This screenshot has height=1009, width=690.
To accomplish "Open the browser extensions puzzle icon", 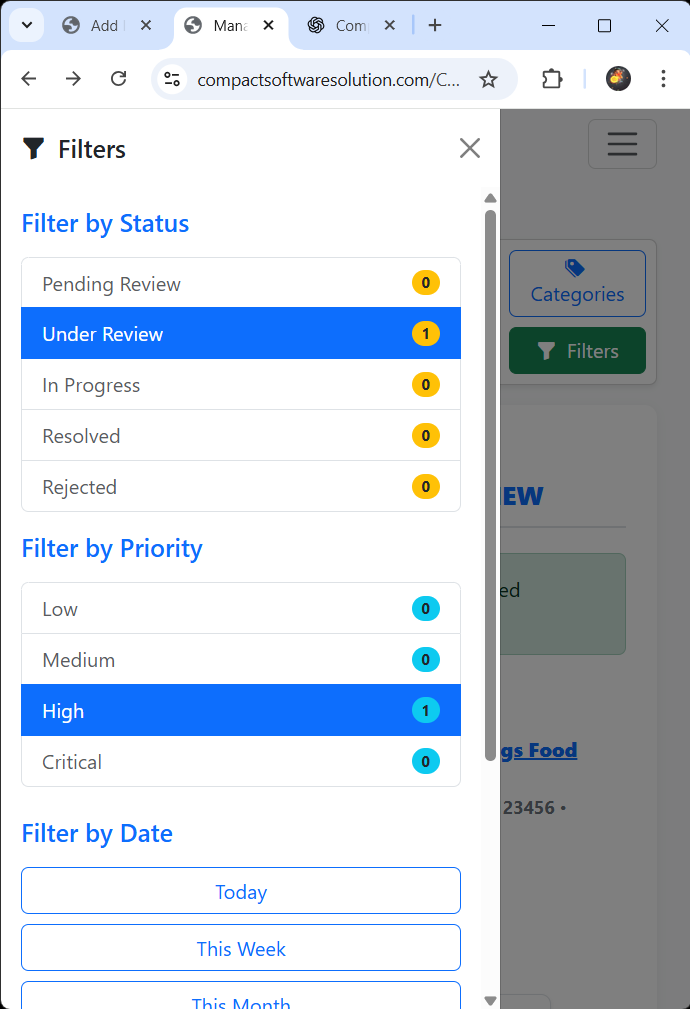I will [x=552, y=79].
